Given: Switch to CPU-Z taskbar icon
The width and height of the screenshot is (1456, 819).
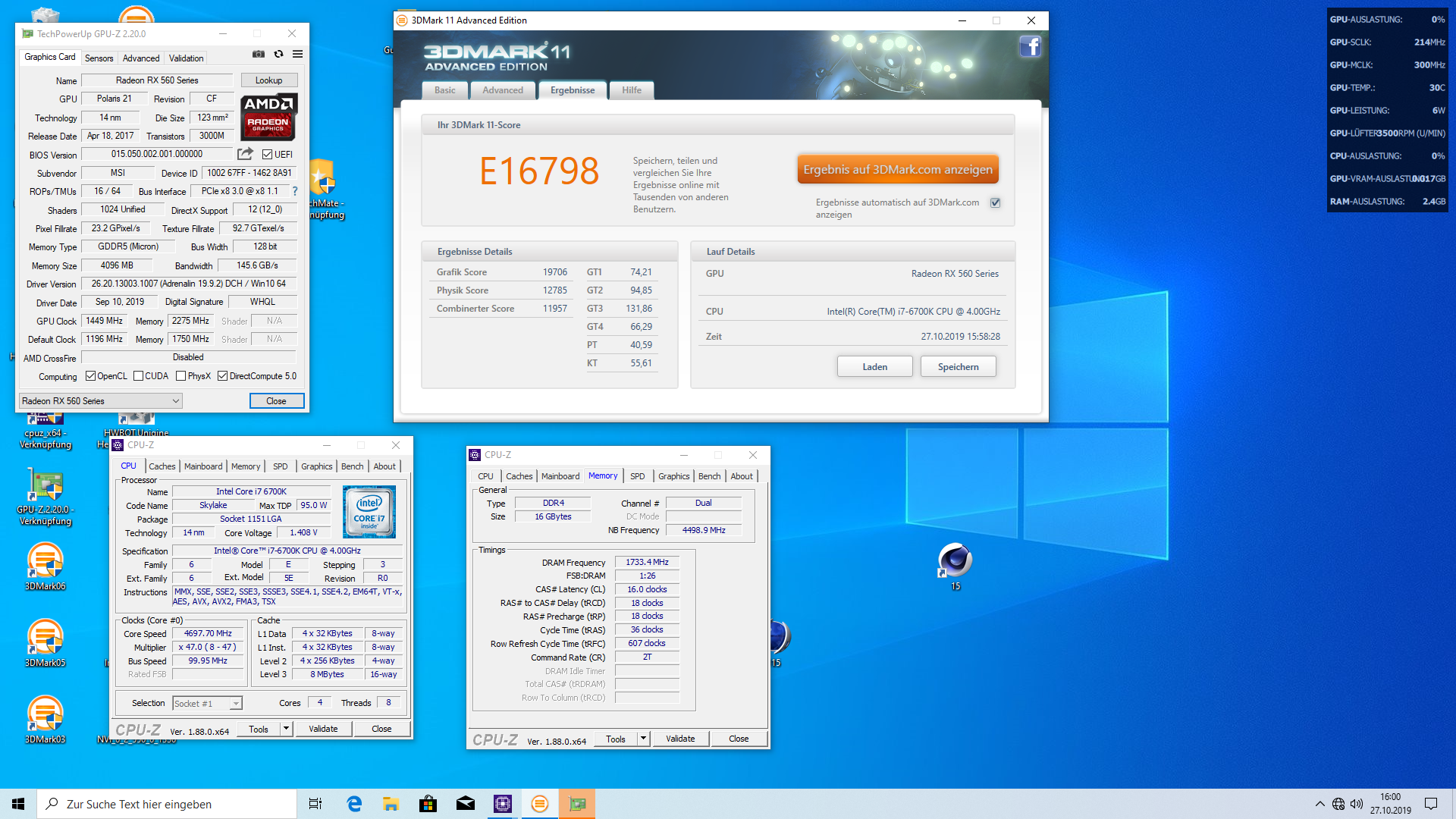Looking at the screenshot, I should click(x=503, y=804).
